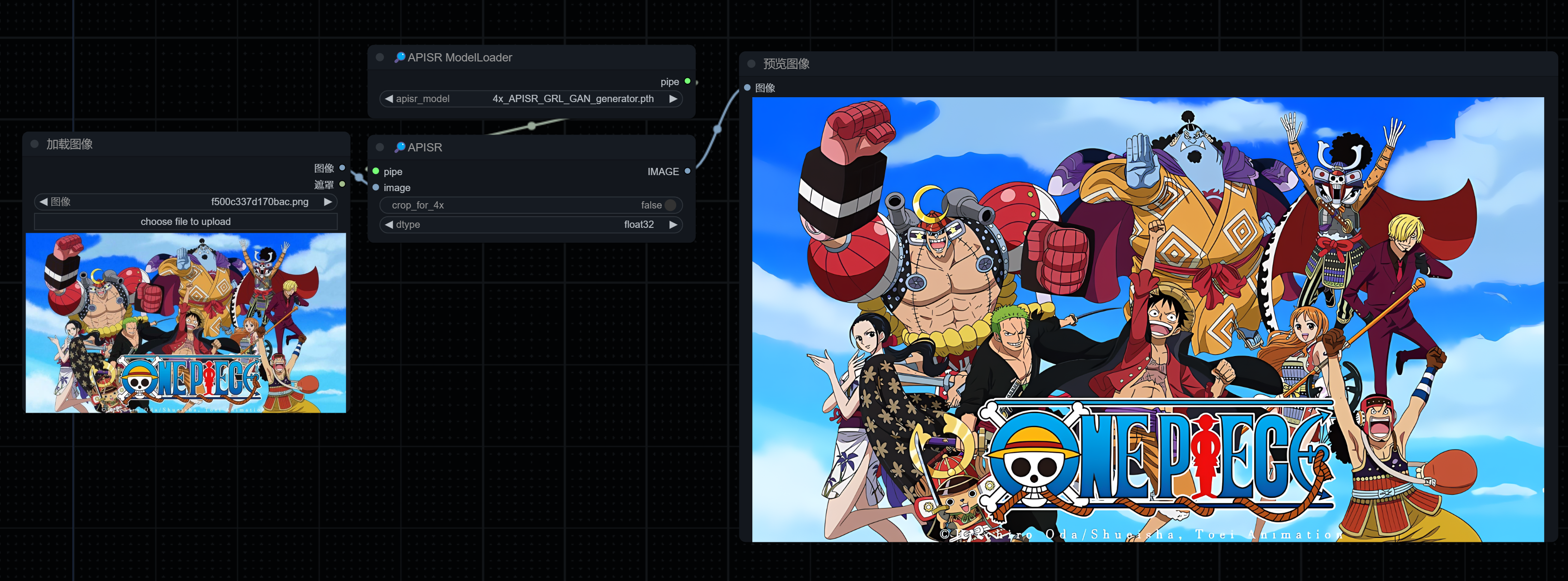
Task: Click the IMAGE output socket on APISR
Action: coord(687,172)
